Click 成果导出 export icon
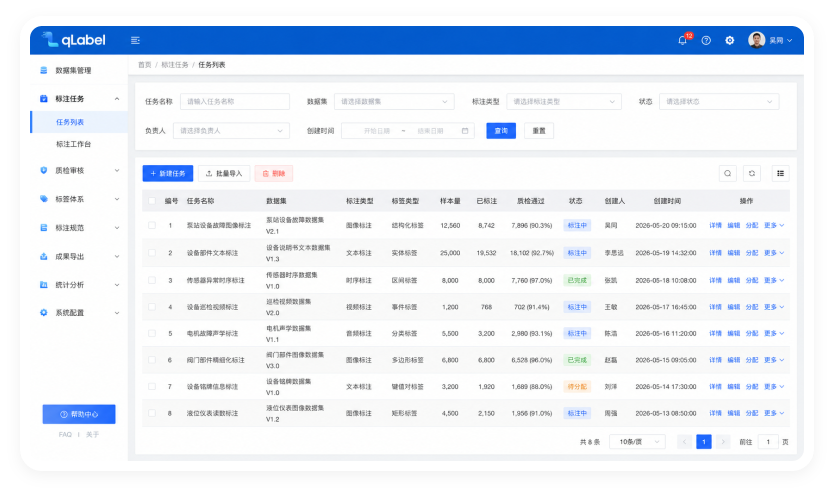 click(44, 256)
